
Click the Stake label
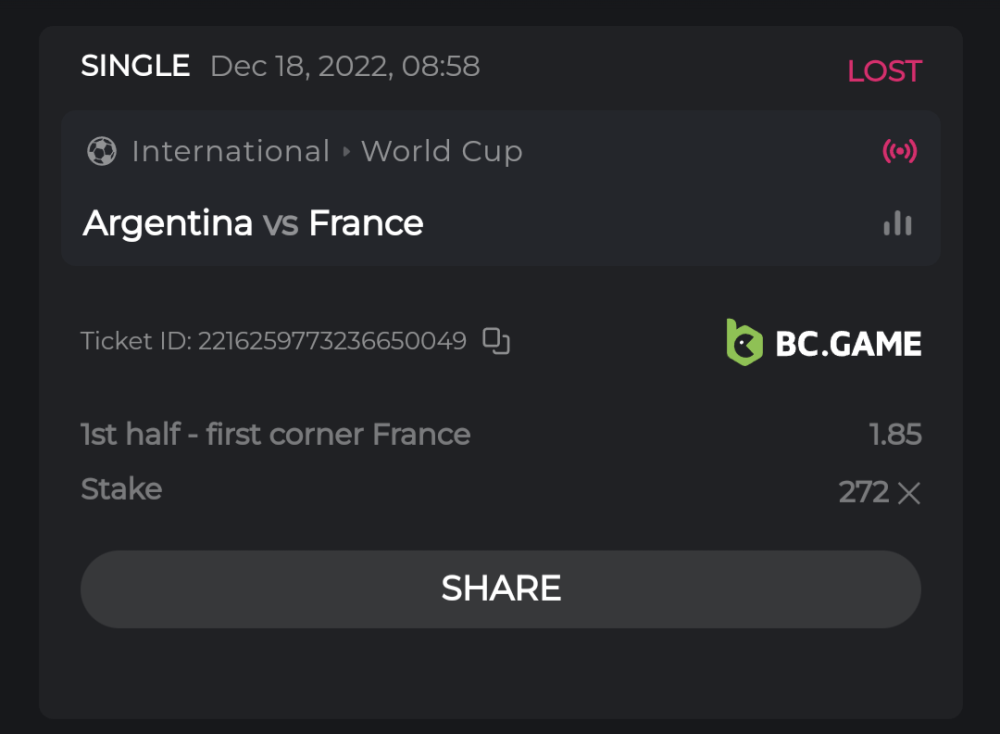click(121, 489)
